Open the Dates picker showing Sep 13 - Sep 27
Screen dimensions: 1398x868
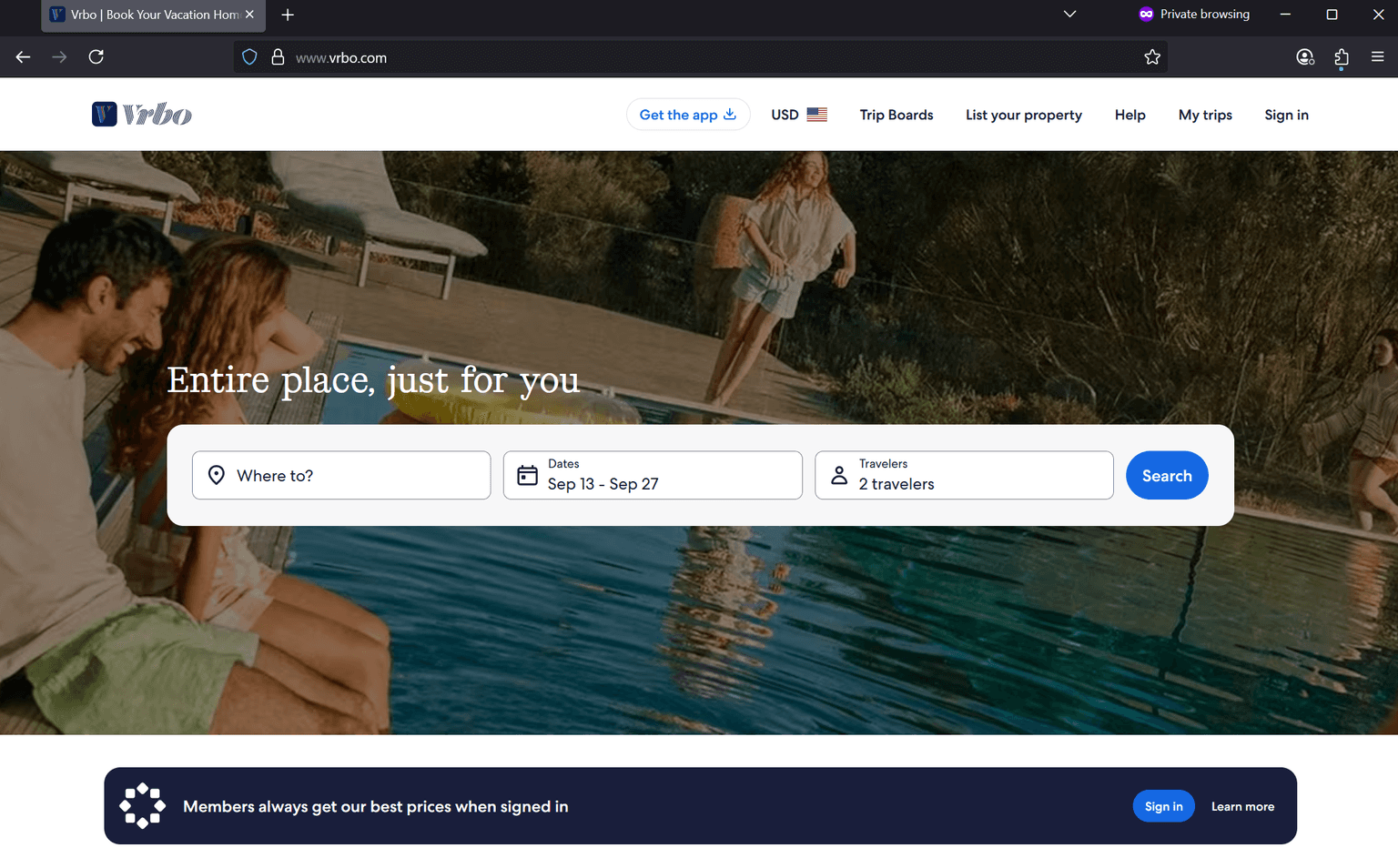653,475
